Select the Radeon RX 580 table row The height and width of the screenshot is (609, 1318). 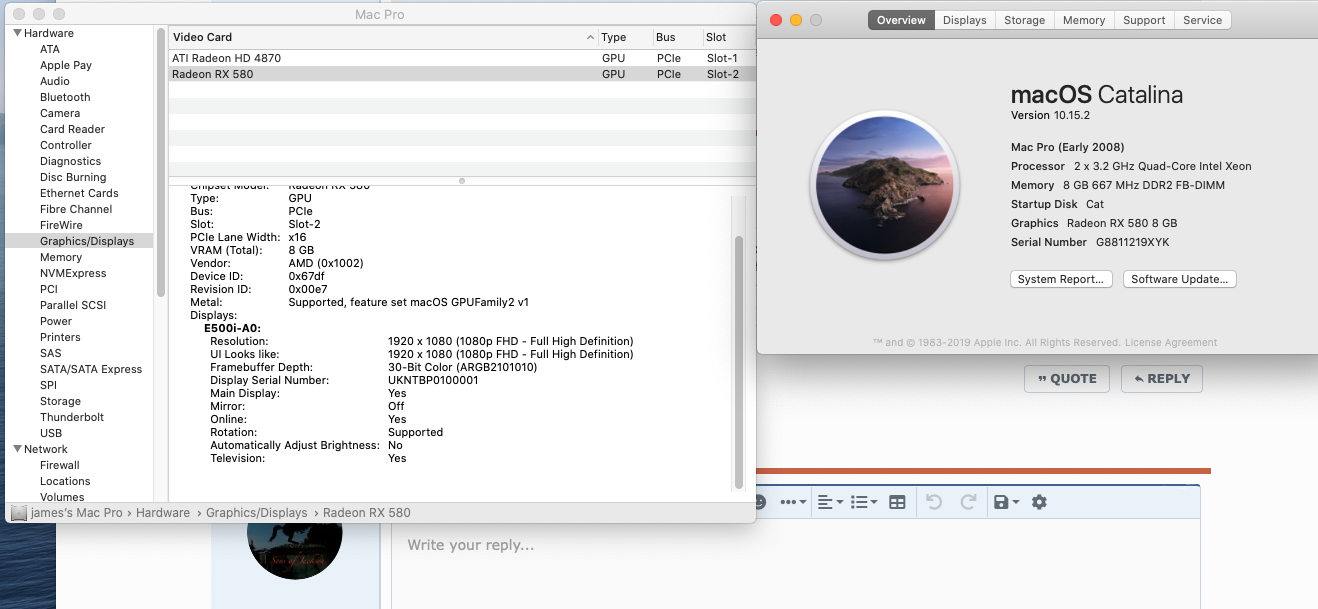click(461, 74)
